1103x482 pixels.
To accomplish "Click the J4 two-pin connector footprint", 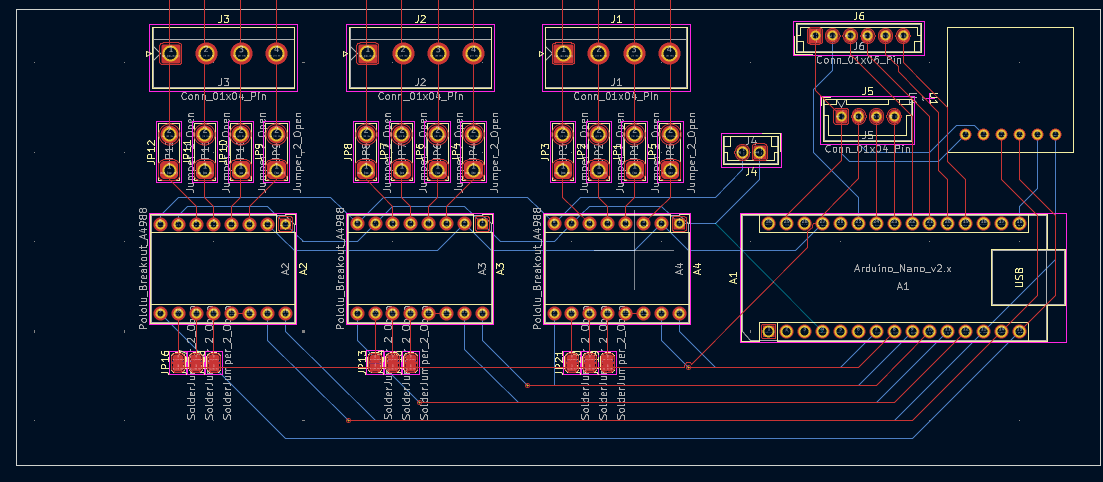I will pyautogui.click(x=750, y=152).
